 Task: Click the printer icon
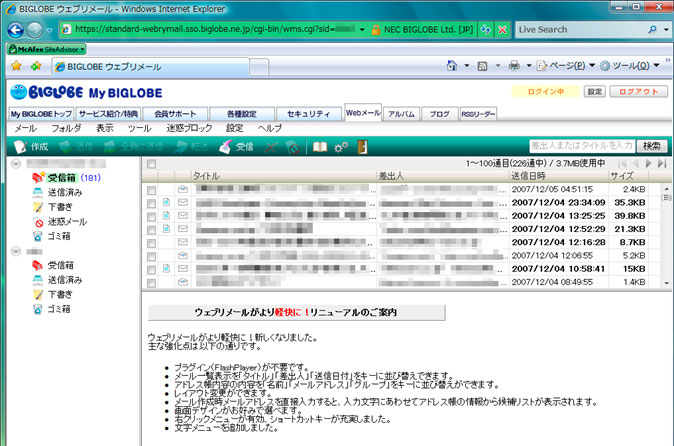[x=514, y=65]
